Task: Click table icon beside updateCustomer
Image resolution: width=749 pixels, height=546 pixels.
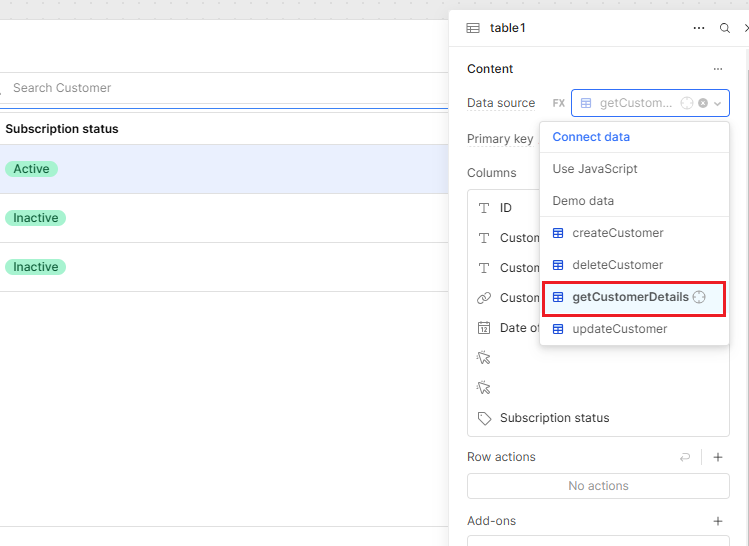Action: pos(558,329)
